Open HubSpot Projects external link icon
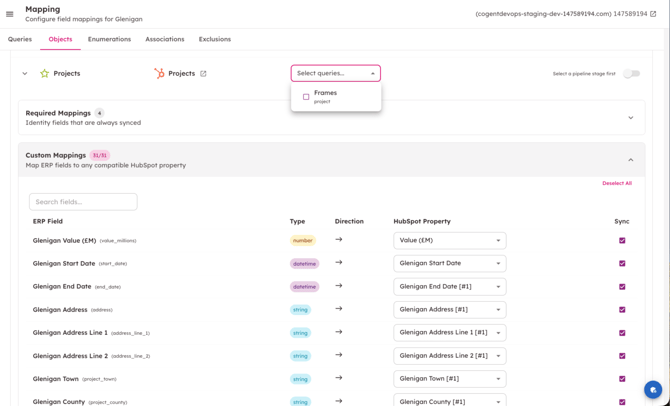 coord(203,73)
